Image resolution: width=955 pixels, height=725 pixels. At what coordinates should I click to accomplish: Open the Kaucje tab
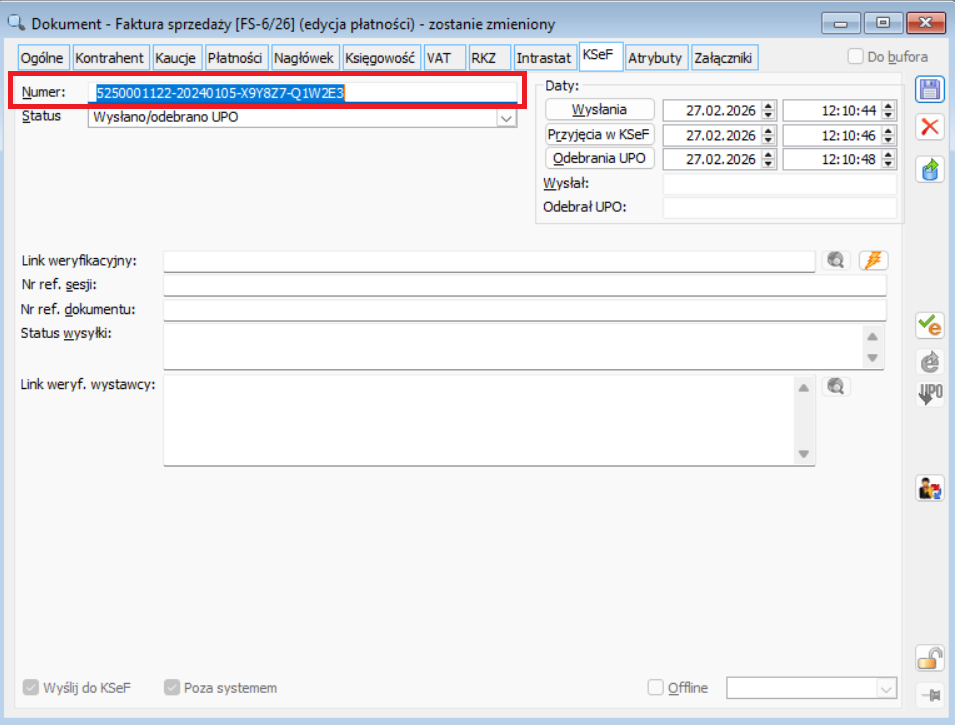[x=176, y=58]
